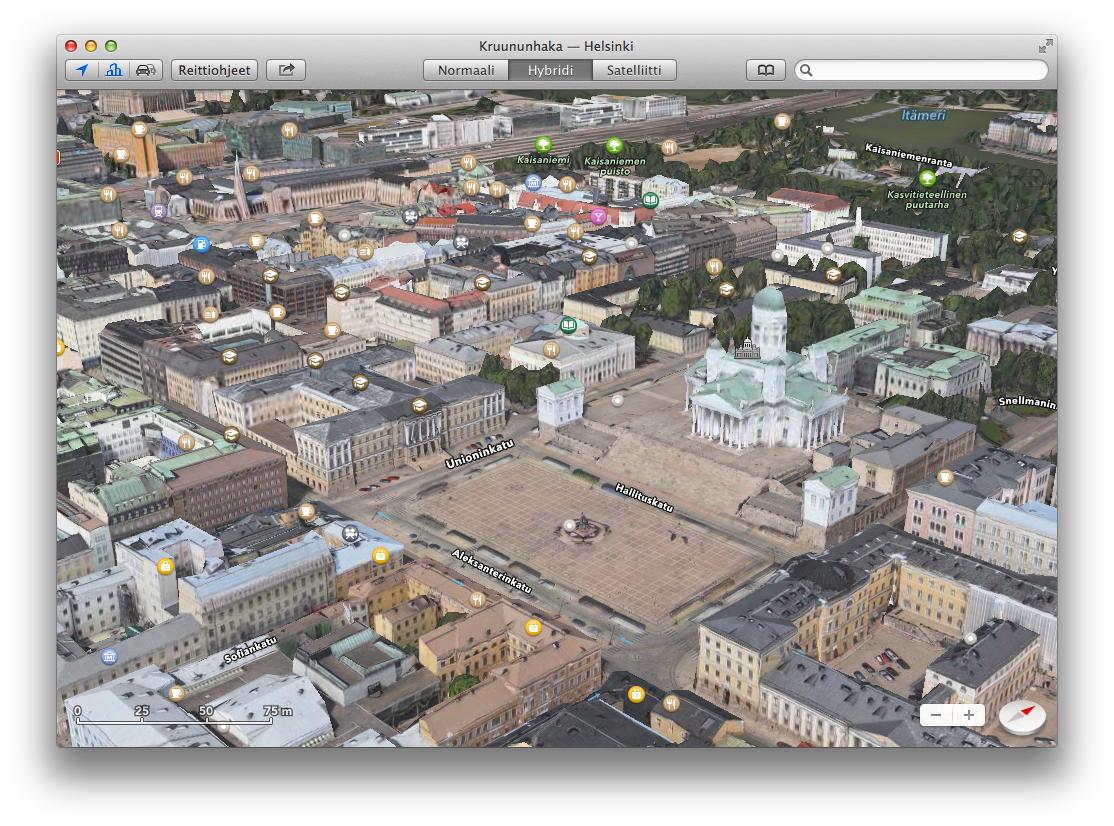Open Reittiohjeet directions panel
This screenshot has height=826, width=1114.
click(x=214, y=70)
